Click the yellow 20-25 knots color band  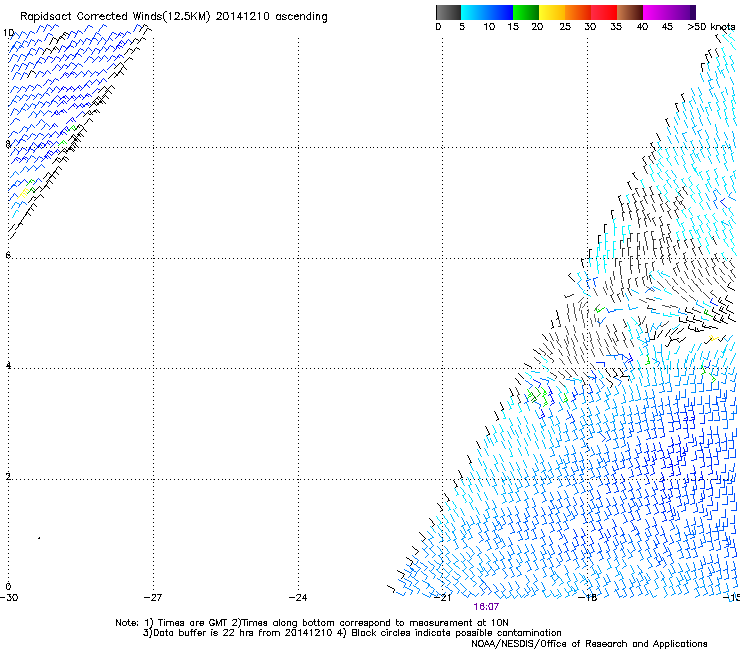coord(552,12)
